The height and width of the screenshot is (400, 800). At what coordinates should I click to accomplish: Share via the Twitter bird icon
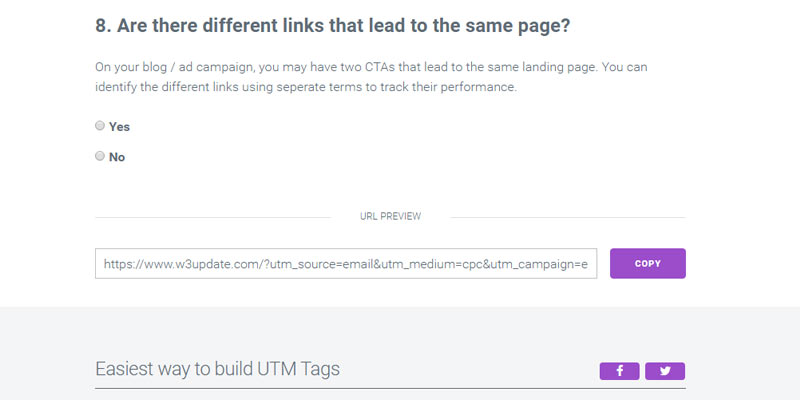pyautogui.click(x=665, y=371)
